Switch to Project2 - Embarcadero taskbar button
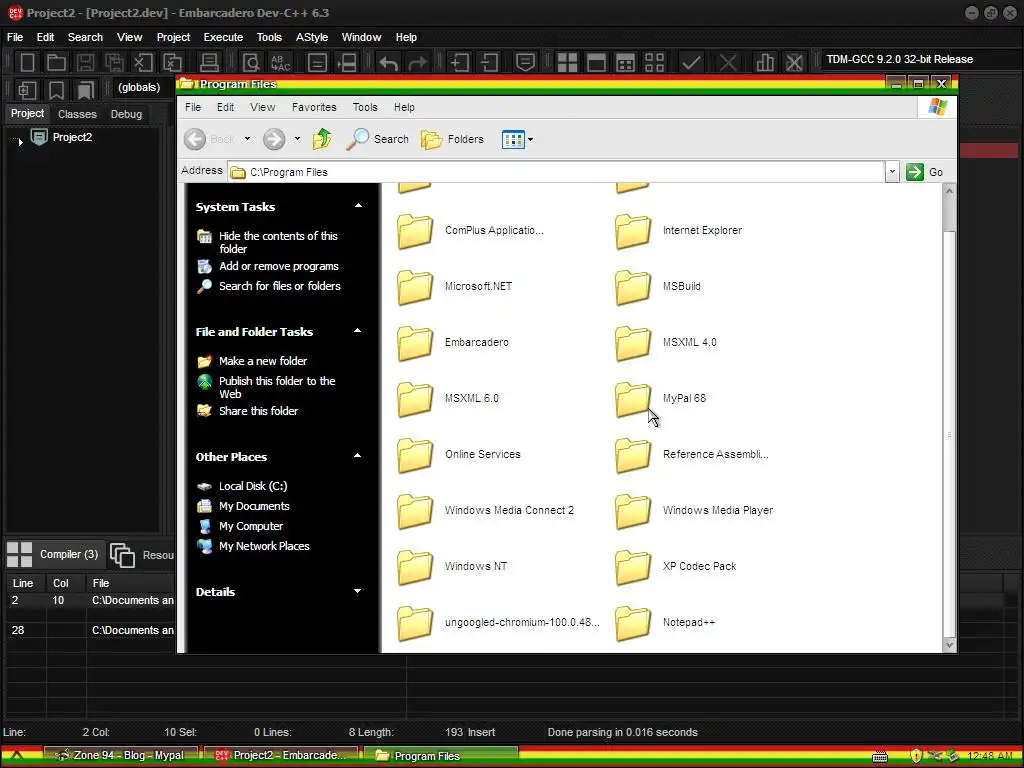1024x768 pixels. click(281, 756)
